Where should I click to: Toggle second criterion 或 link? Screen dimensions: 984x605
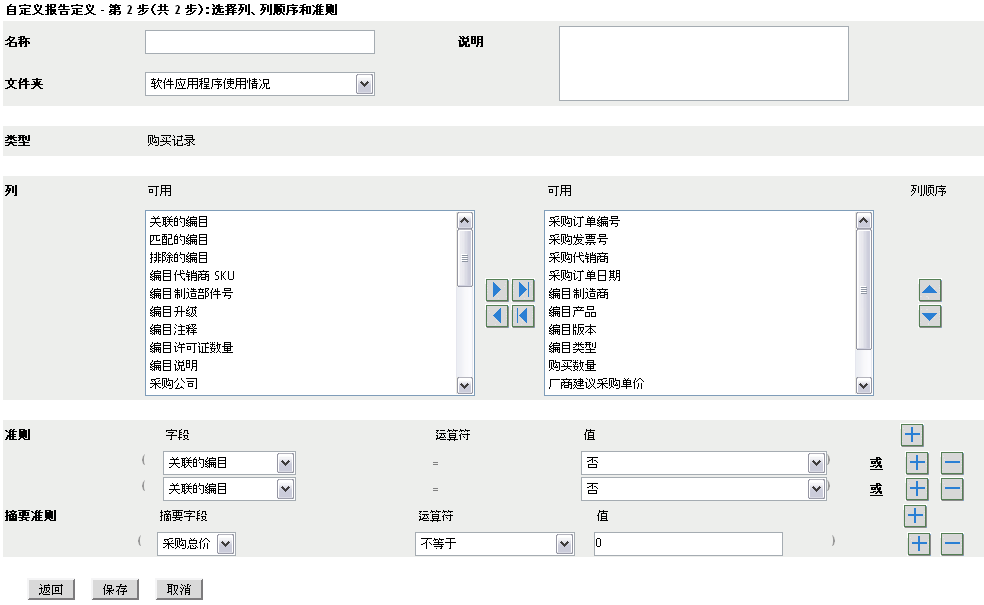tap(876, 489)
